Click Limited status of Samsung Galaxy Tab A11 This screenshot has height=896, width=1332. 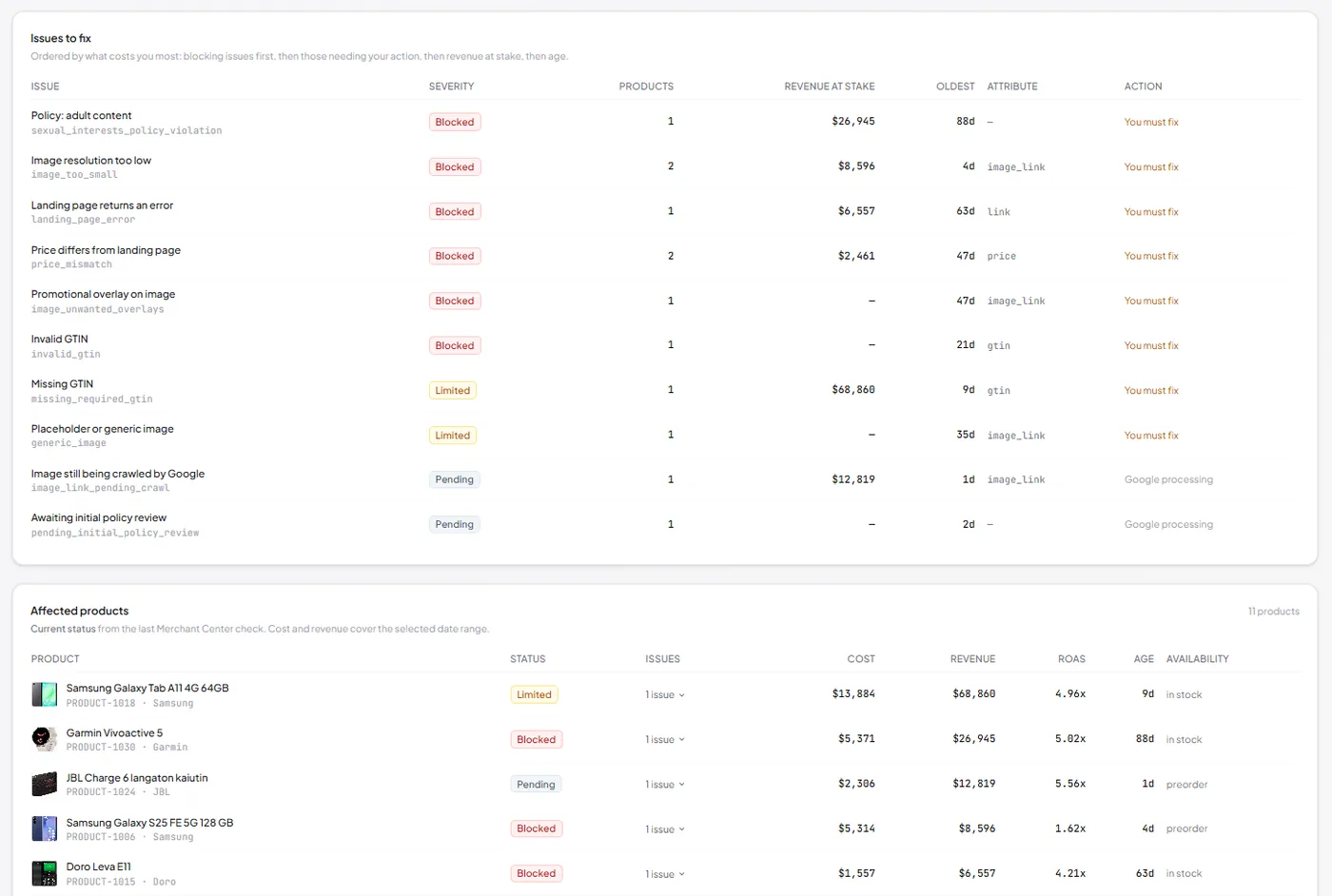[x=534, y=694]
